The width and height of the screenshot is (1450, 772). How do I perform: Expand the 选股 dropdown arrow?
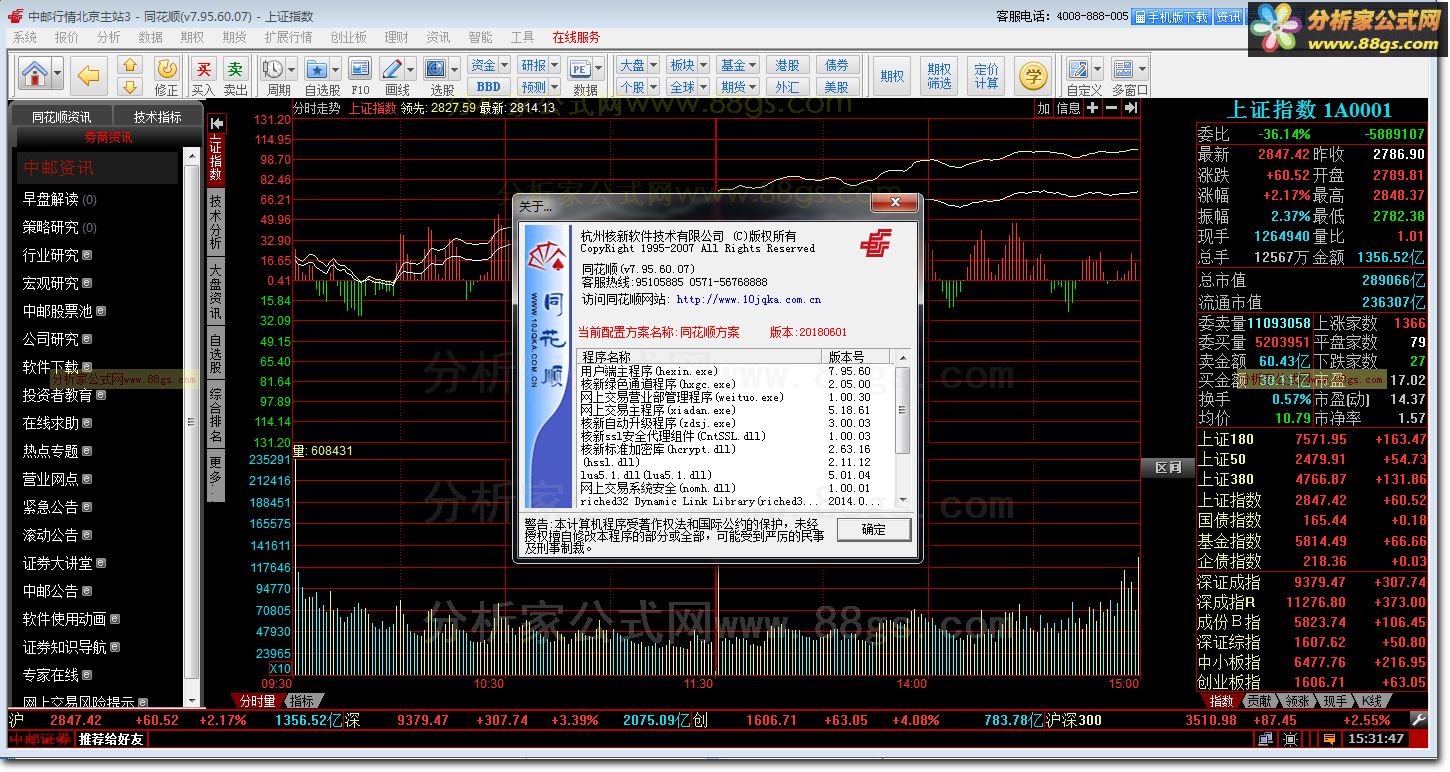pyautogui.click(x=453, y=69)
